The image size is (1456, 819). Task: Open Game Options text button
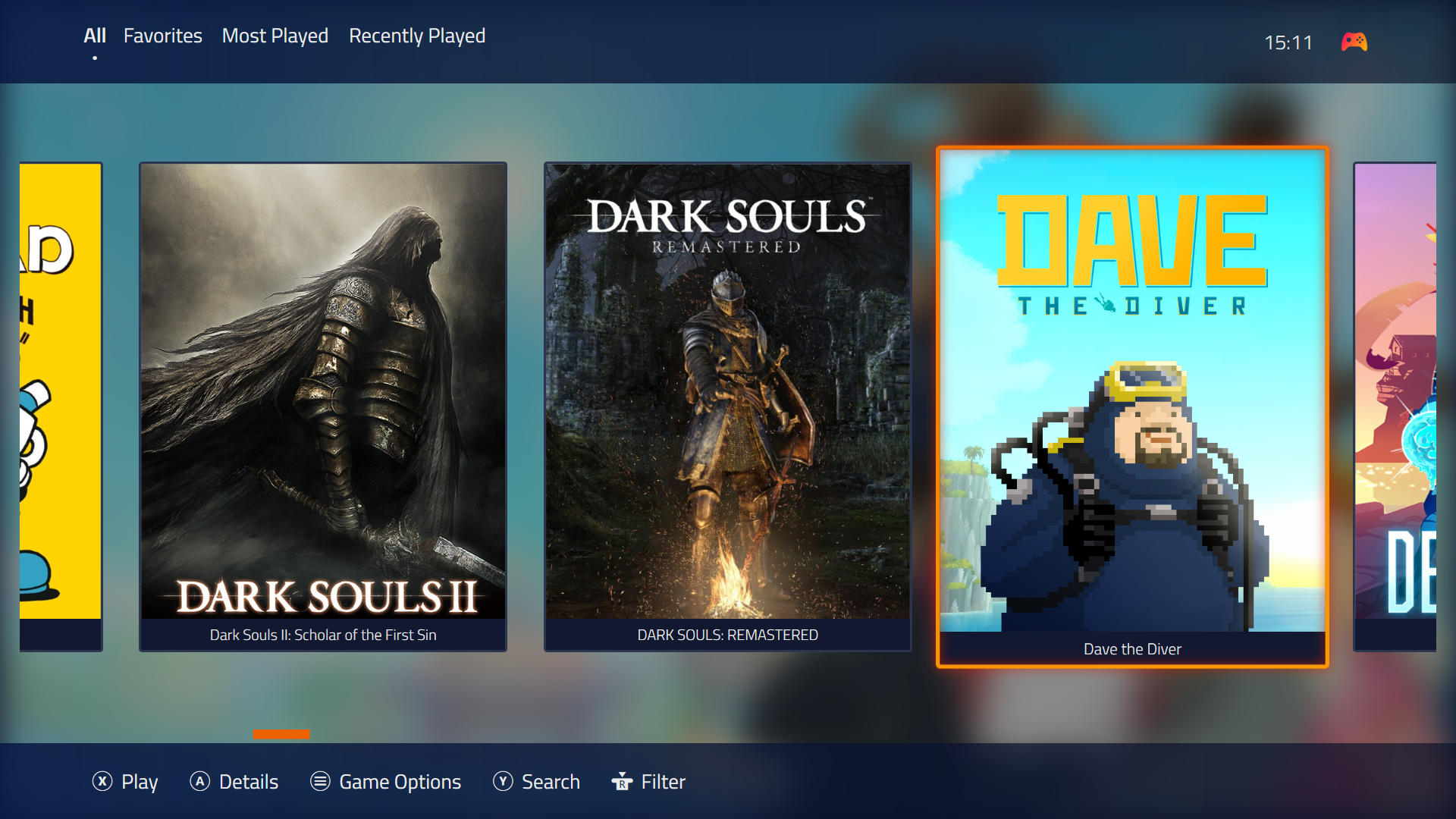tap(400, 782)
